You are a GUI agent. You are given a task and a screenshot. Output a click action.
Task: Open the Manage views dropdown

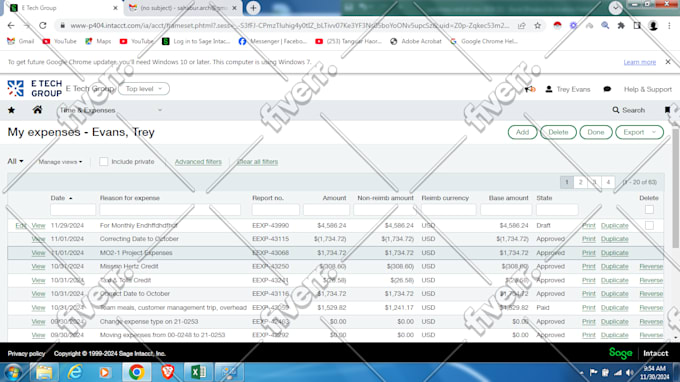tap(60, 162)
